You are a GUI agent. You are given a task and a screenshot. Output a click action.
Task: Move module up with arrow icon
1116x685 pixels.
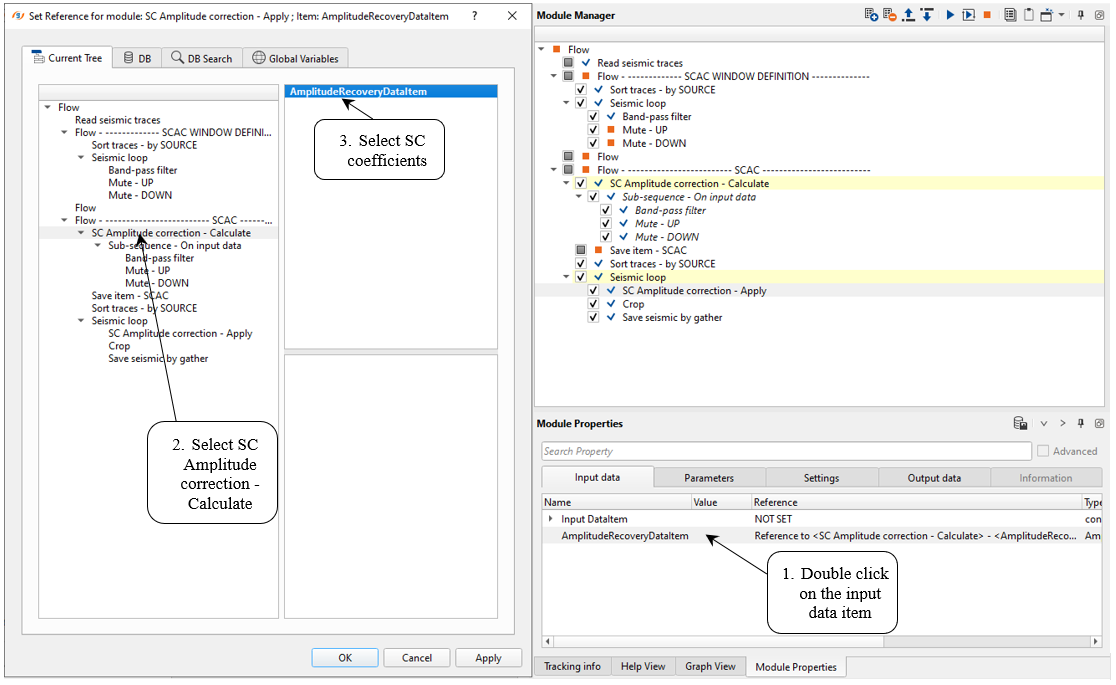[x=908, y=15]
